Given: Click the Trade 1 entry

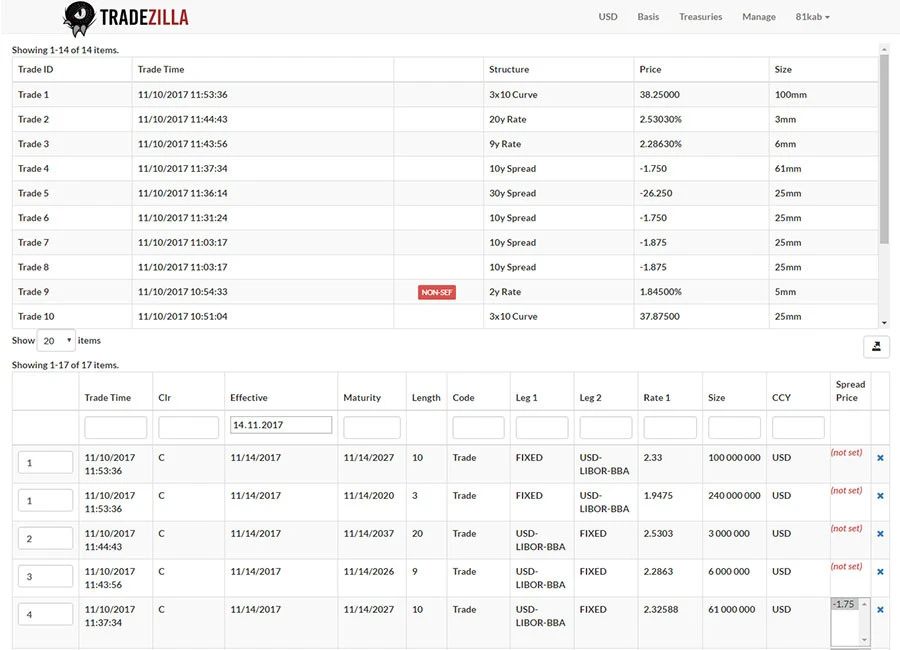Looking at the screenshot, I should pos(33,94).
